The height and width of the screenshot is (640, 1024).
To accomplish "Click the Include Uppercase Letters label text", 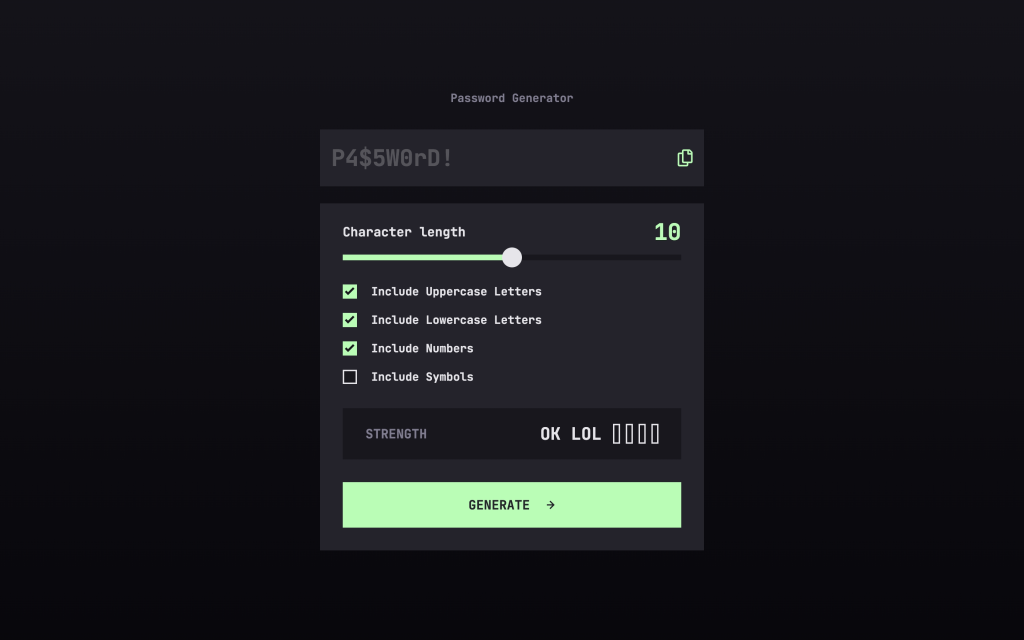I will [x=456, y=292].
